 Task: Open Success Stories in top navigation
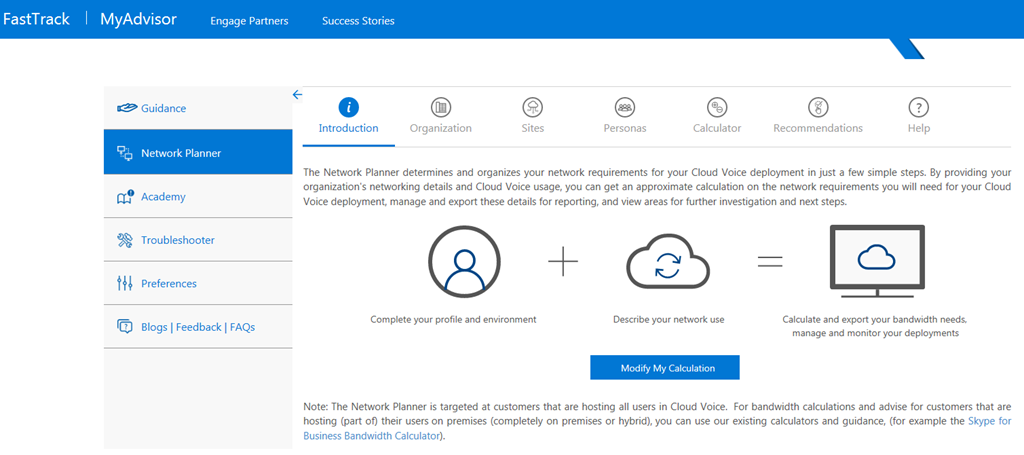(358, 21)
